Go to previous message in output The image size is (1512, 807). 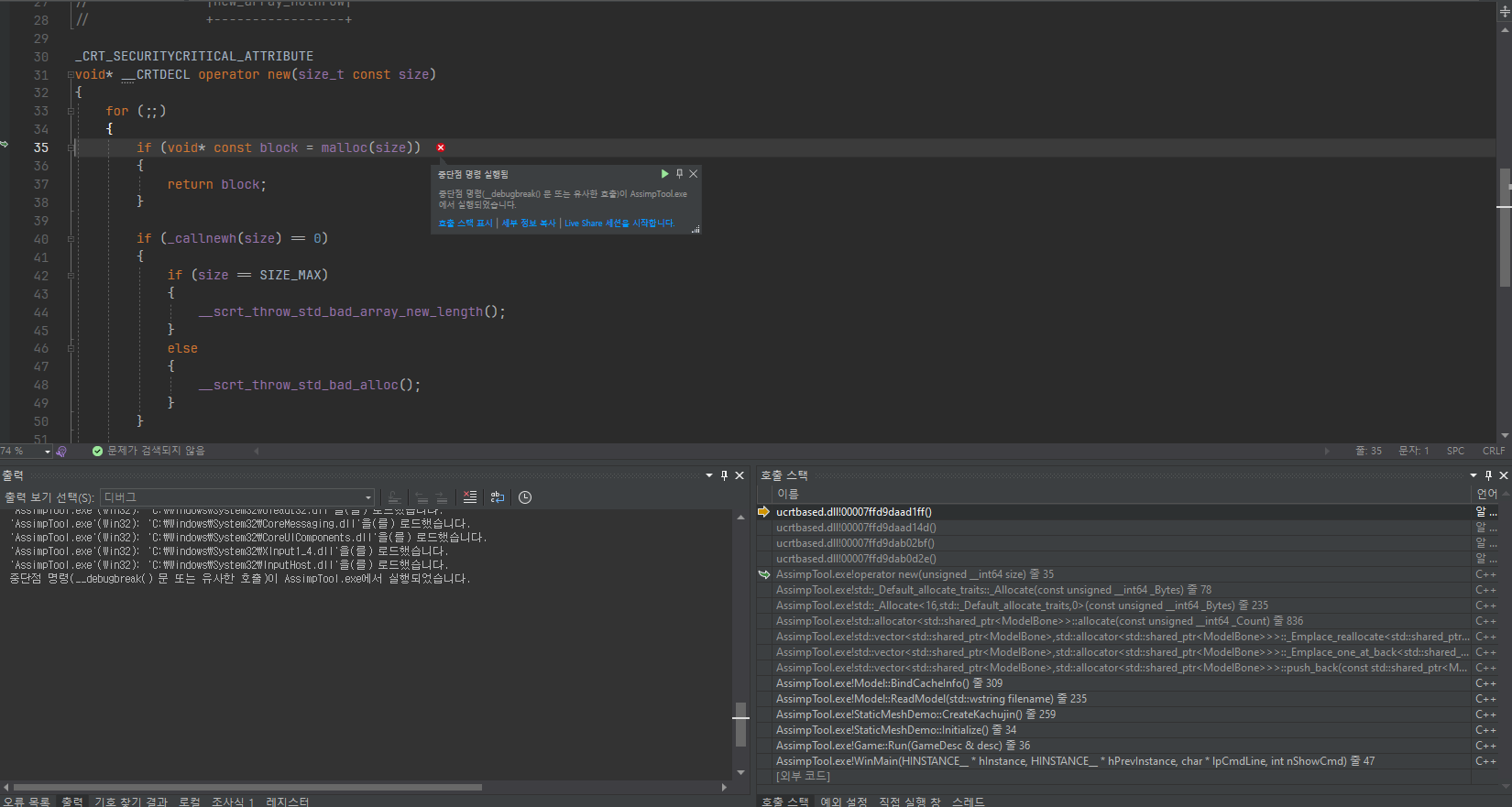422,497
